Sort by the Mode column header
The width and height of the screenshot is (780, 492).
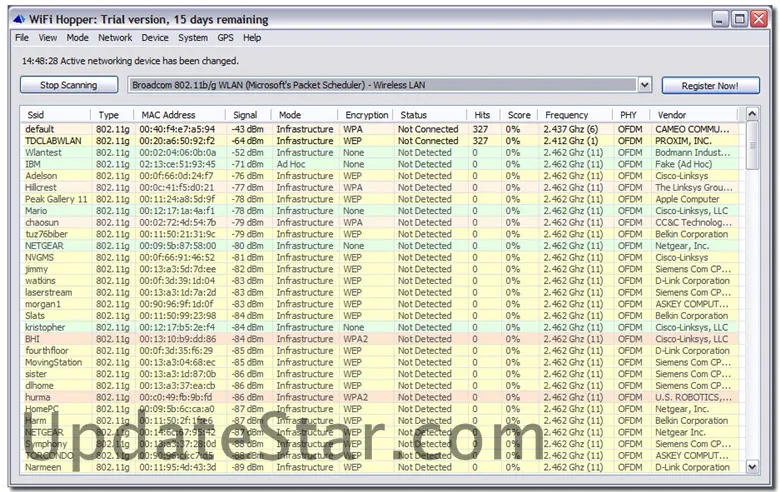pos(304,115)
